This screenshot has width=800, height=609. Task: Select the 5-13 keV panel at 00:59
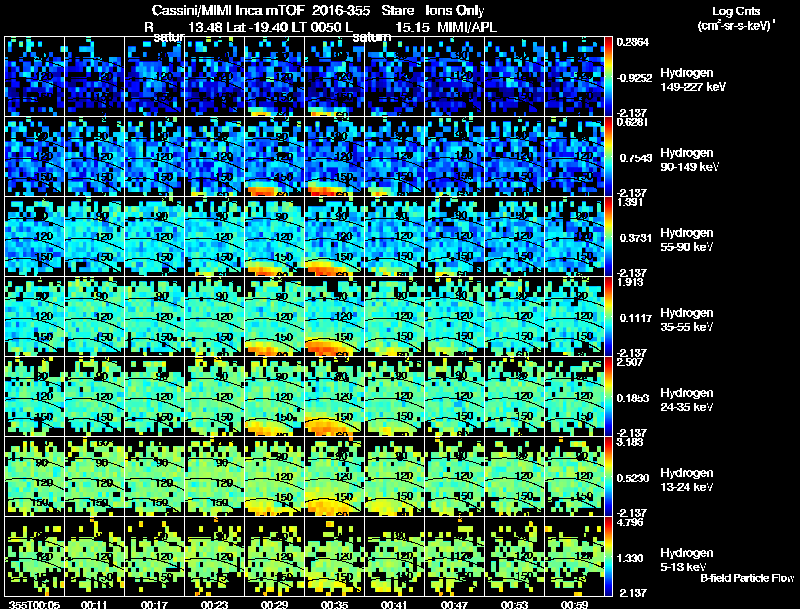pos(575,557)
